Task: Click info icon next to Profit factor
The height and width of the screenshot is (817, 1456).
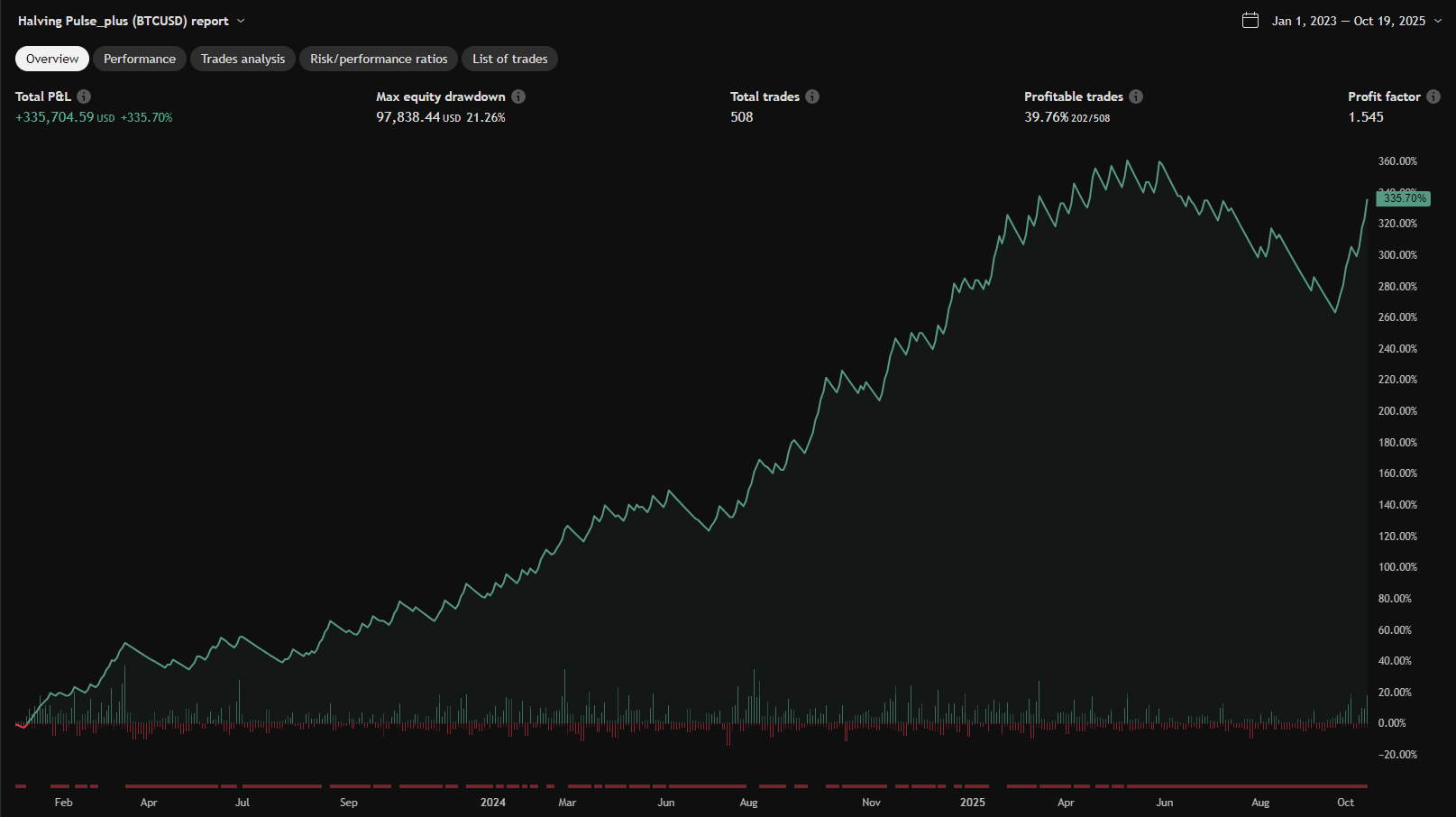Action: (x=1433, y=96)
